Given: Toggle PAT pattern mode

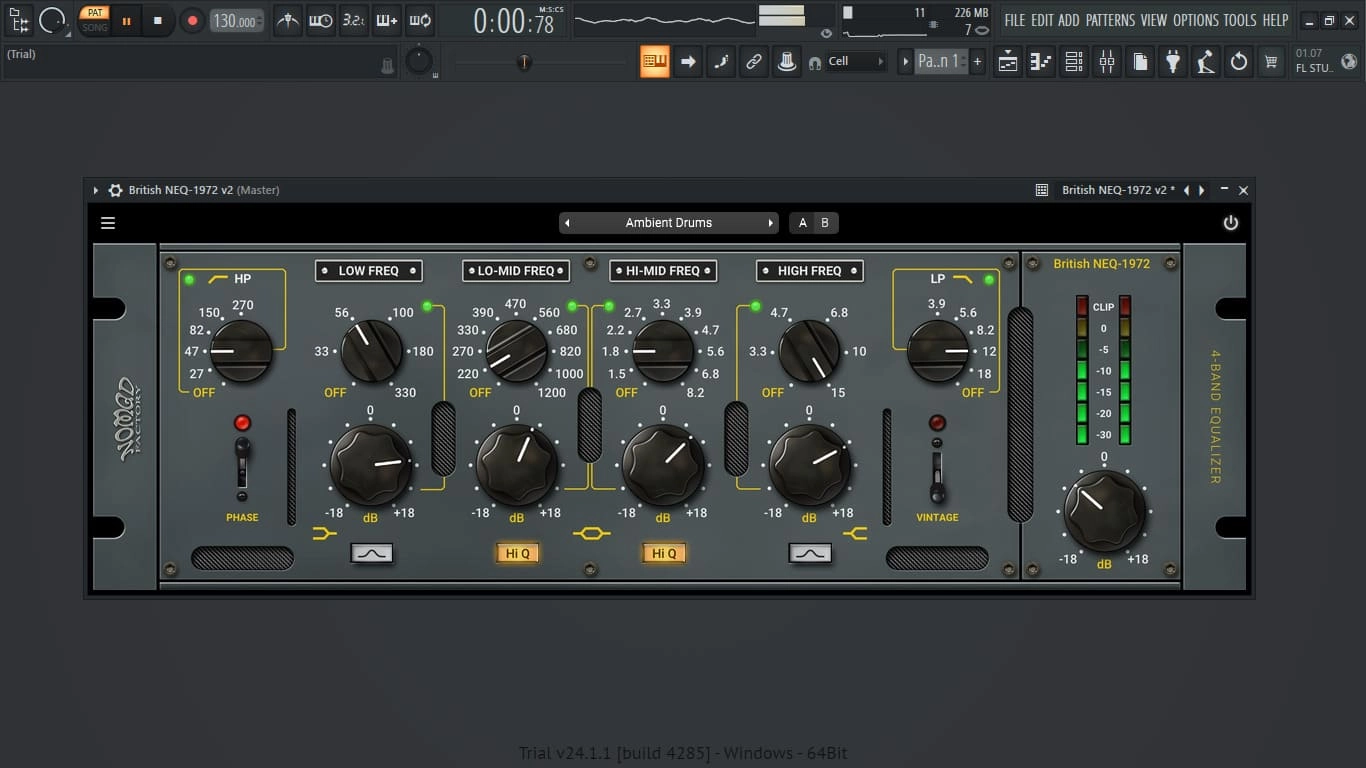Looking at the screenshot, I should pyautogui.click(x=94, y=13).
